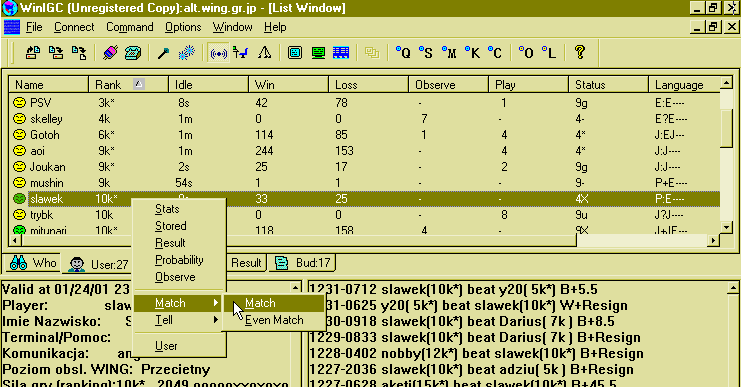741x387 pixels.
Task: Click results panel scroll up arrow
Action: pos(734,288)
